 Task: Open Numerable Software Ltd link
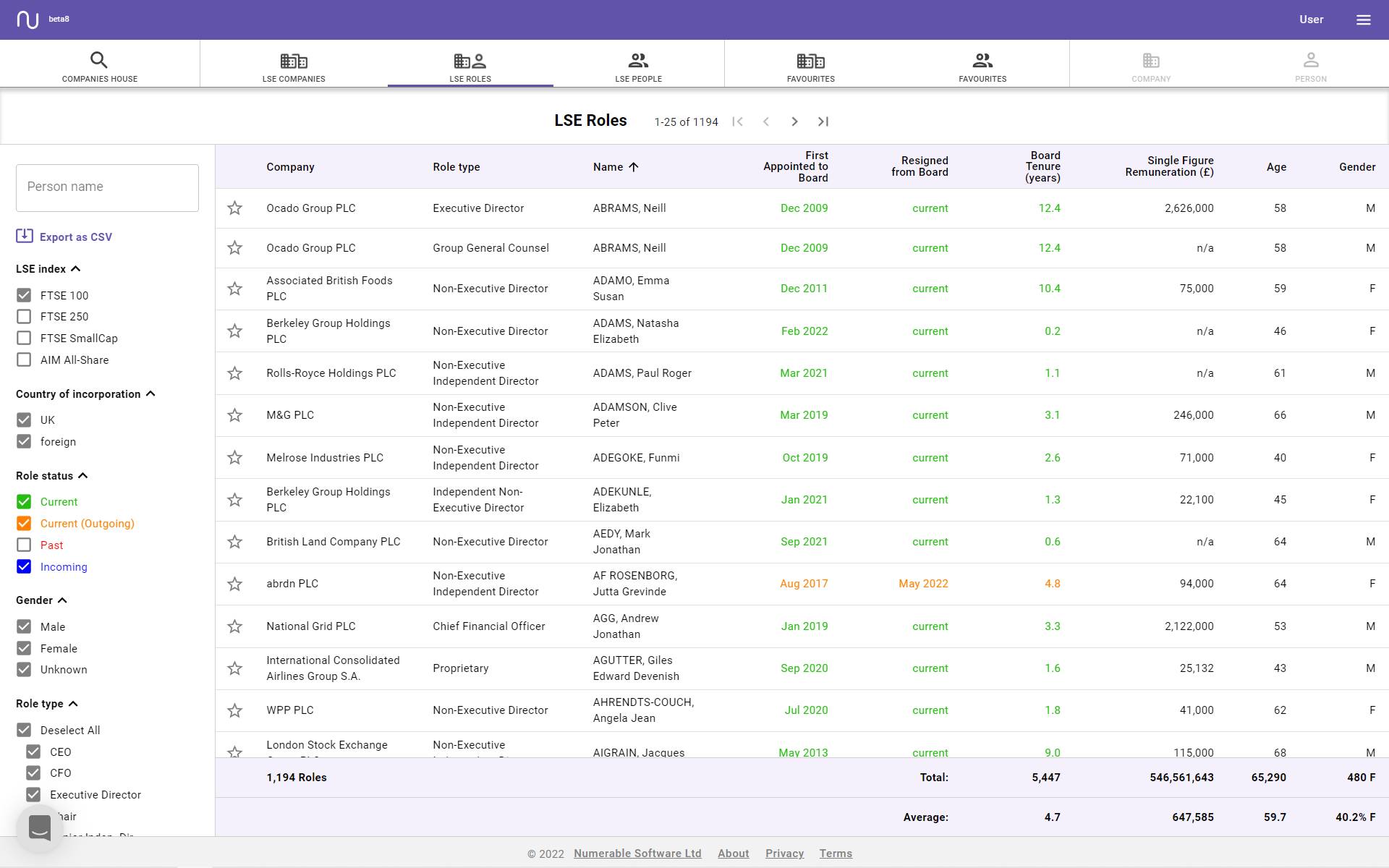637,854
